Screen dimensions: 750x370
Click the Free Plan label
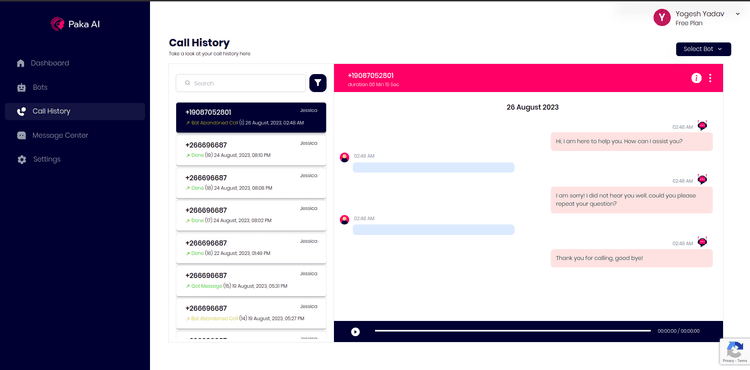click(x=689, y=23)
